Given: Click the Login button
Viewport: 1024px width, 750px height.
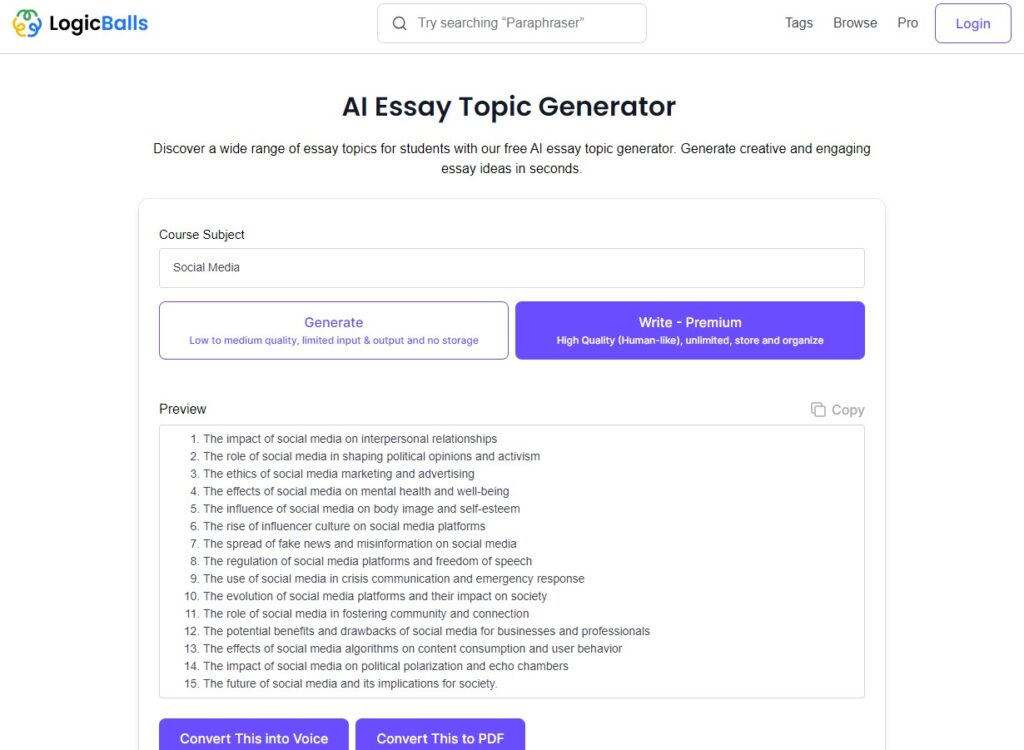Looking at the screenshot, I should pyautogui.click(x=971, y=22).
